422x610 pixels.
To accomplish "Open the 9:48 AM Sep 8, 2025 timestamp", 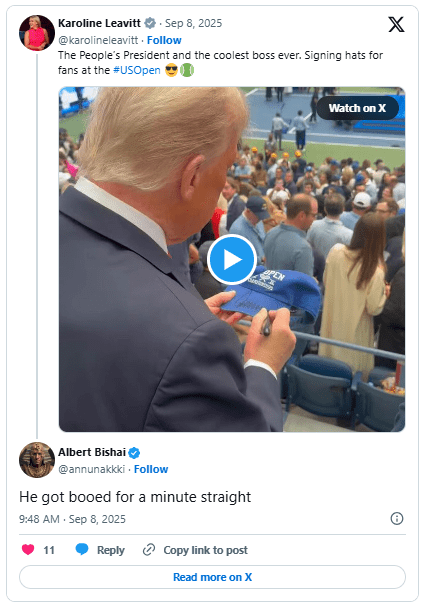I will (x=72, y=519).
